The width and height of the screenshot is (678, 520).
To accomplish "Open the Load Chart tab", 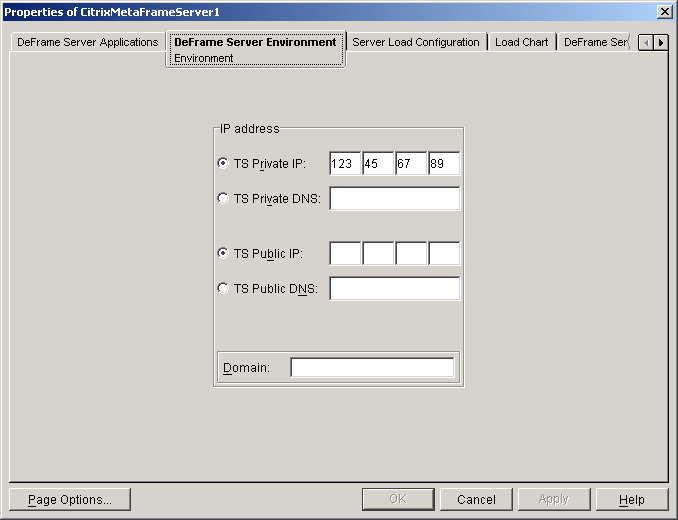I will (522, 42).
